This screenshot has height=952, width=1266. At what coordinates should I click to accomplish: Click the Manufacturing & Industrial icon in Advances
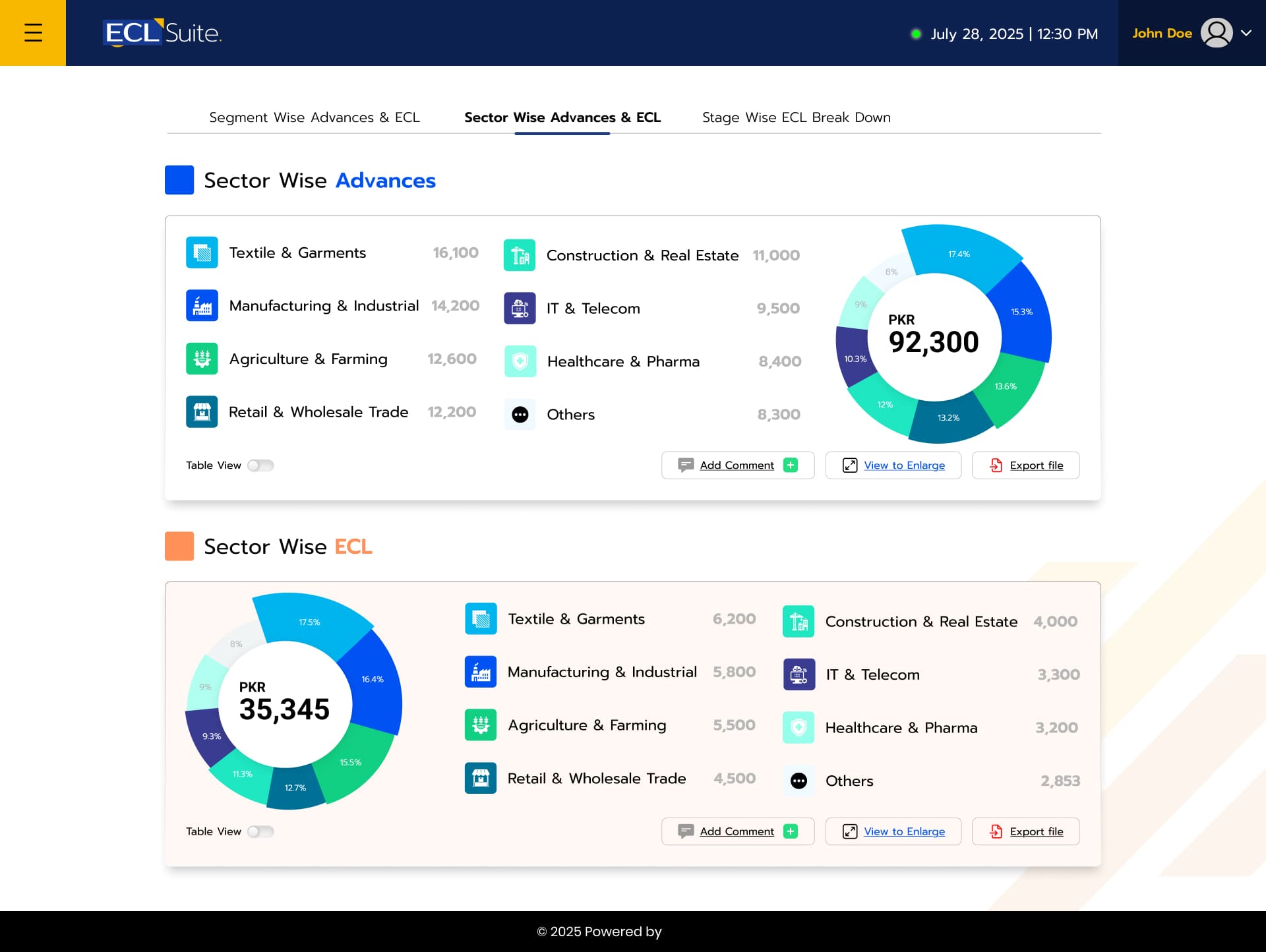(202, 306)
